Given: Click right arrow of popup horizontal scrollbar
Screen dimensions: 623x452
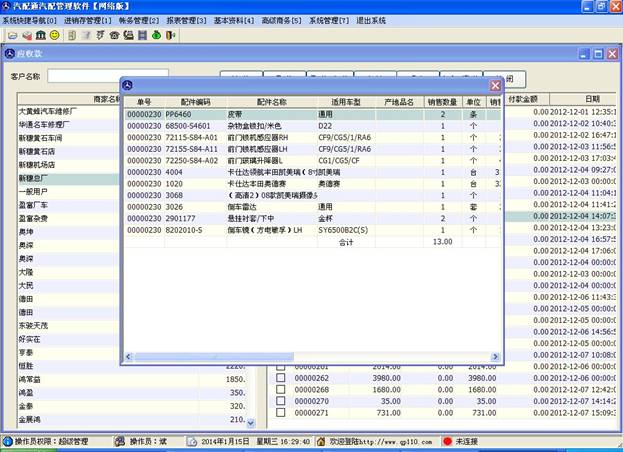Looking at the screenshot, I should [496, 357].
